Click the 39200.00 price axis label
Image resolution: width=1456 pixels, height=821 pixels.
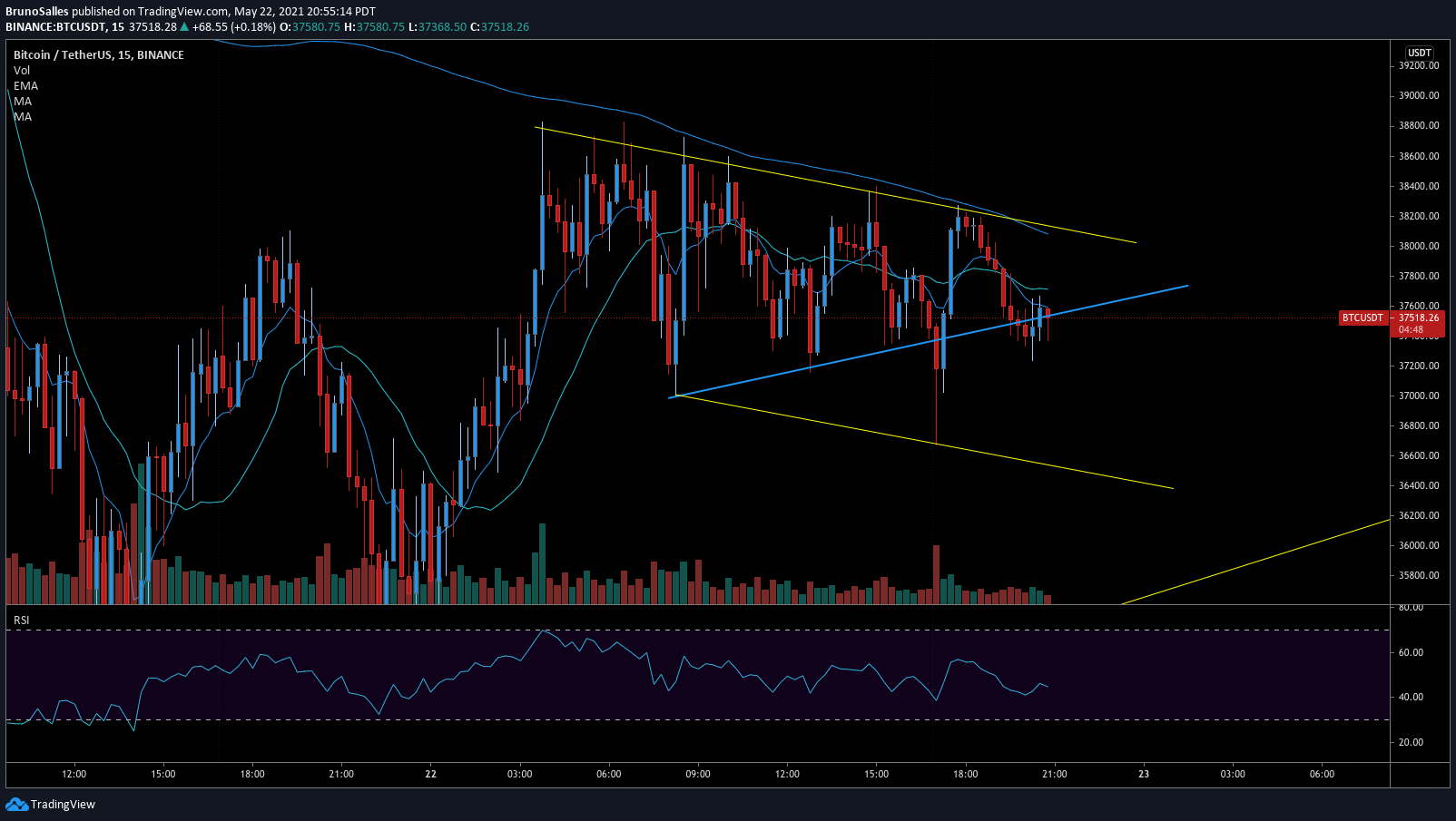point(1419,65)
